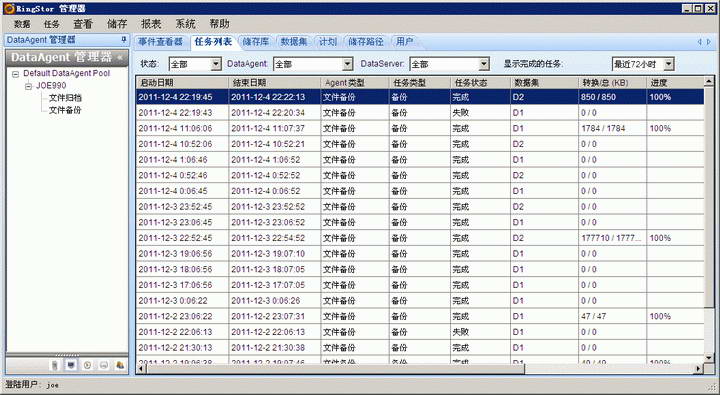Switch to the 用户 tab
This screenshot has height=395, width=720.
pos(404,42)
